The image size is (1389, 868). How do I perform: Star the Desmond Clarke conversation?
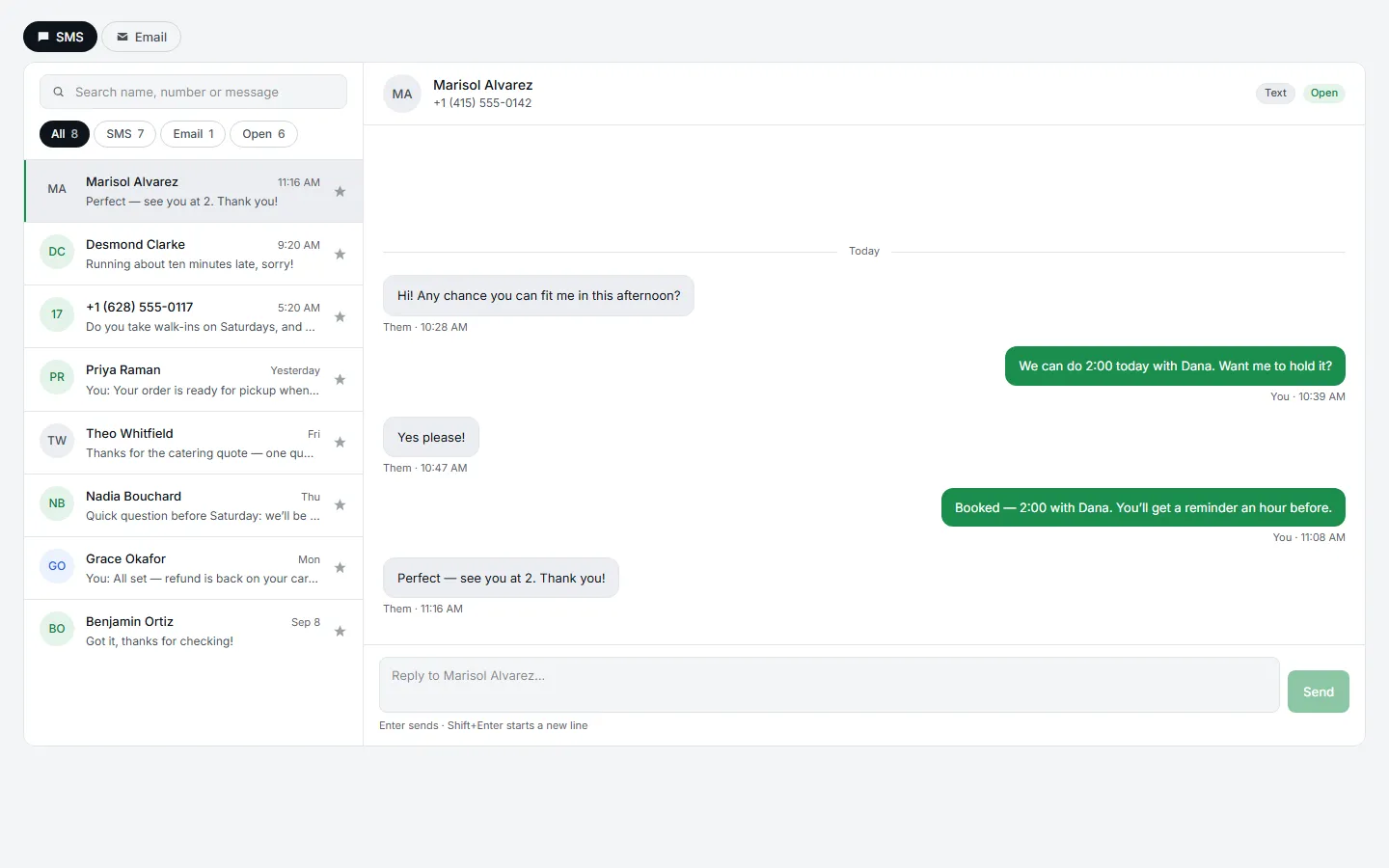[x=340, y=254]
